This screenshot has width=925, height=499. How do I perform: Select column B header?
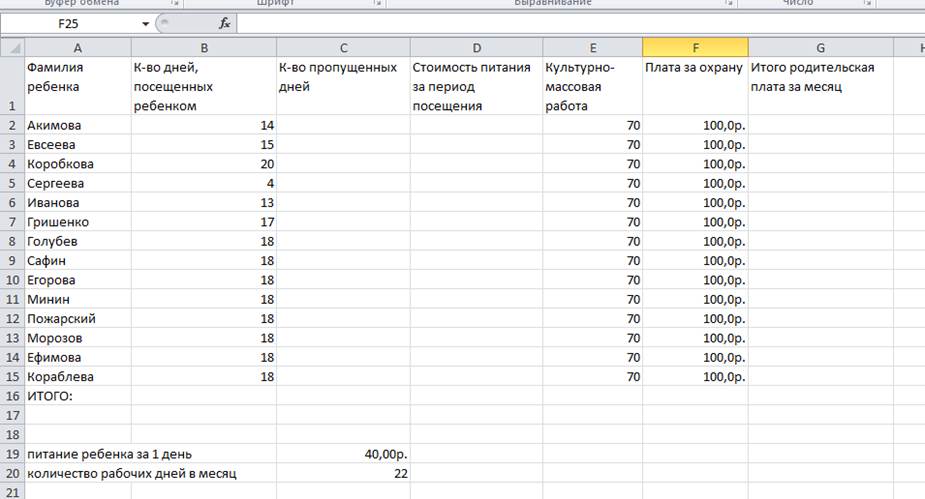(204, 48)
